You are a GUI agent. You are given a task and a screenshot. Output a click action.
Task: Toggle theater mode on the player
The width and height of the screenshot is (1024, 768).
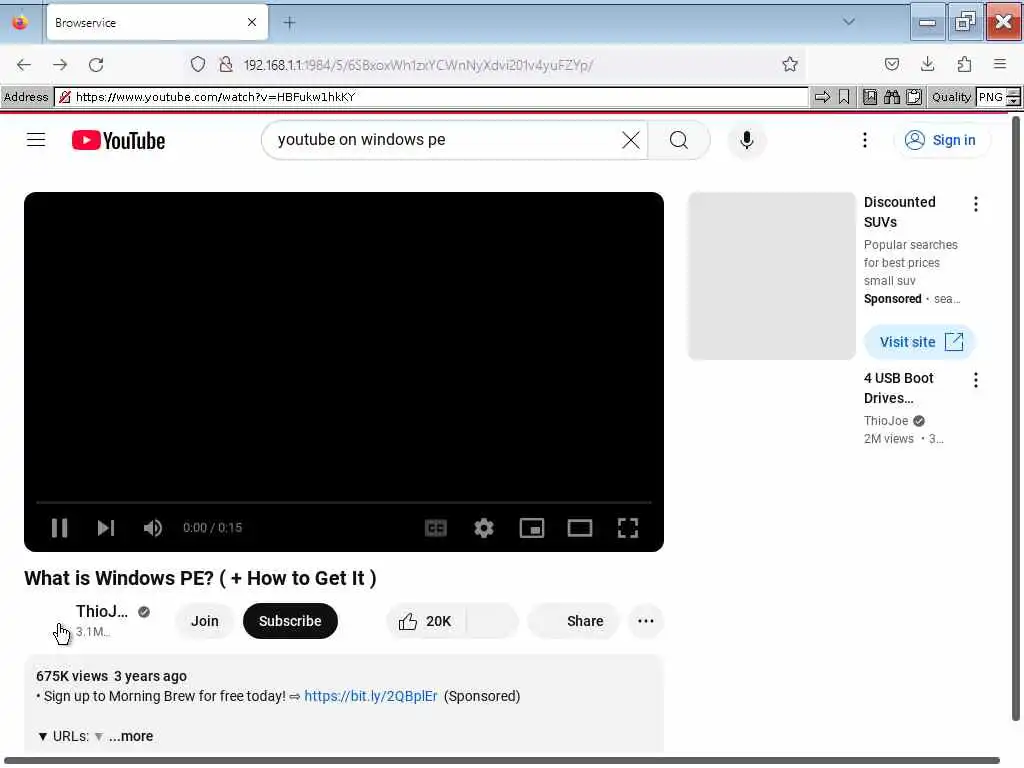[579, 528]
